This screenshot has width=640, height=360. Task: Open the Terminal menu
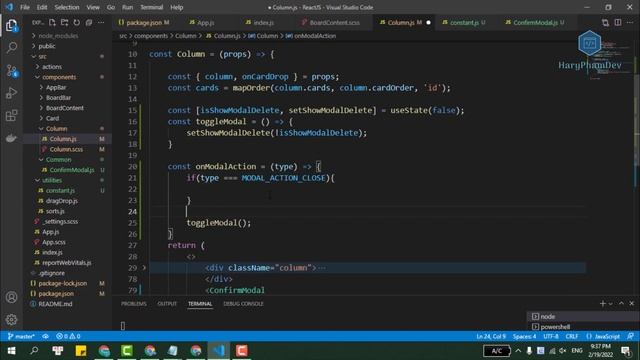tap(151, 7)
